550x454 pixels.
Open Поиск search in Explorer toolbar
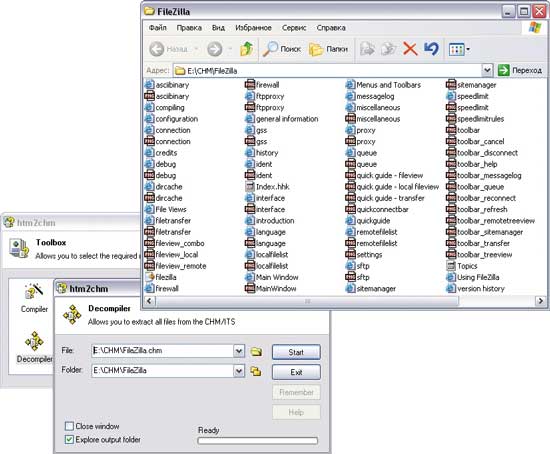tap(282, 49)
